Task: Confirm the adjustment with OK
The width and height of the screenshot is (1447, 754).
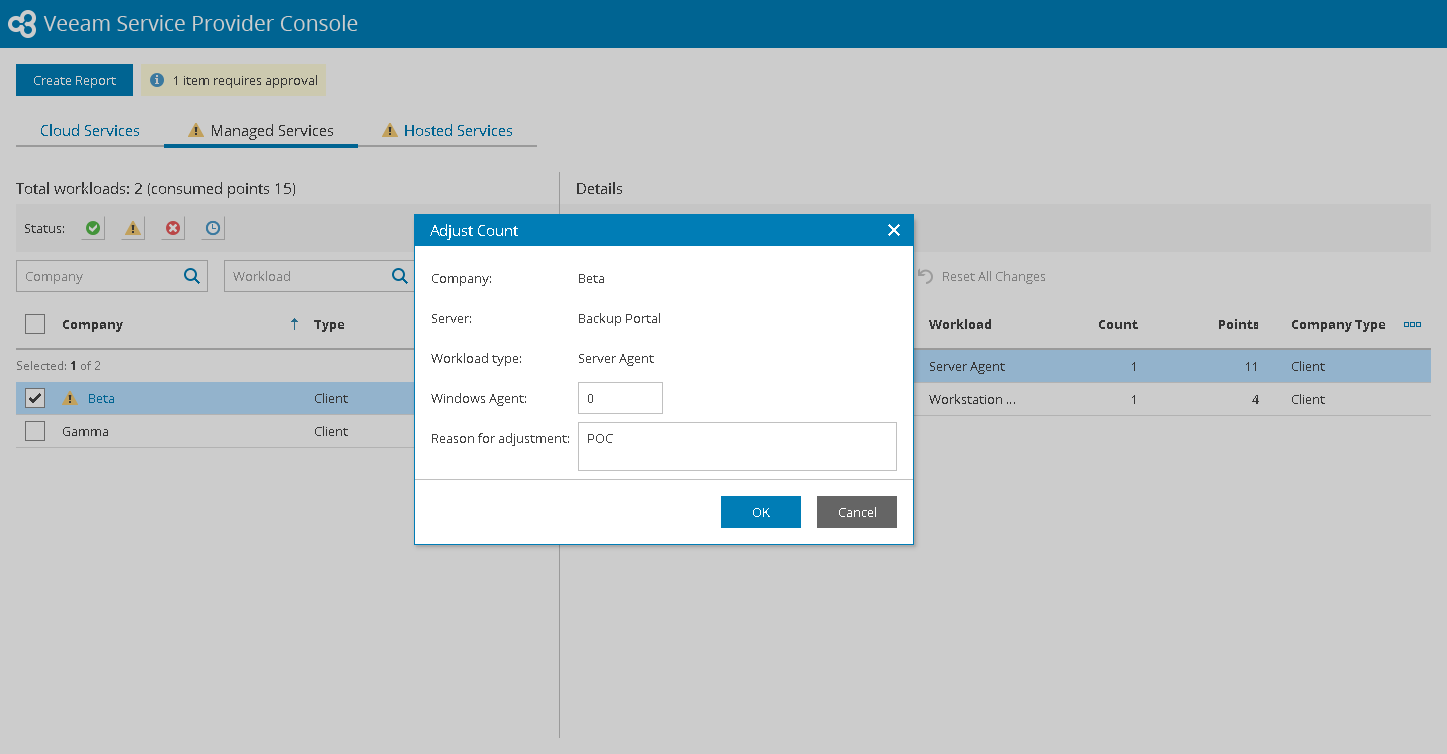Action: coord(761,512)
